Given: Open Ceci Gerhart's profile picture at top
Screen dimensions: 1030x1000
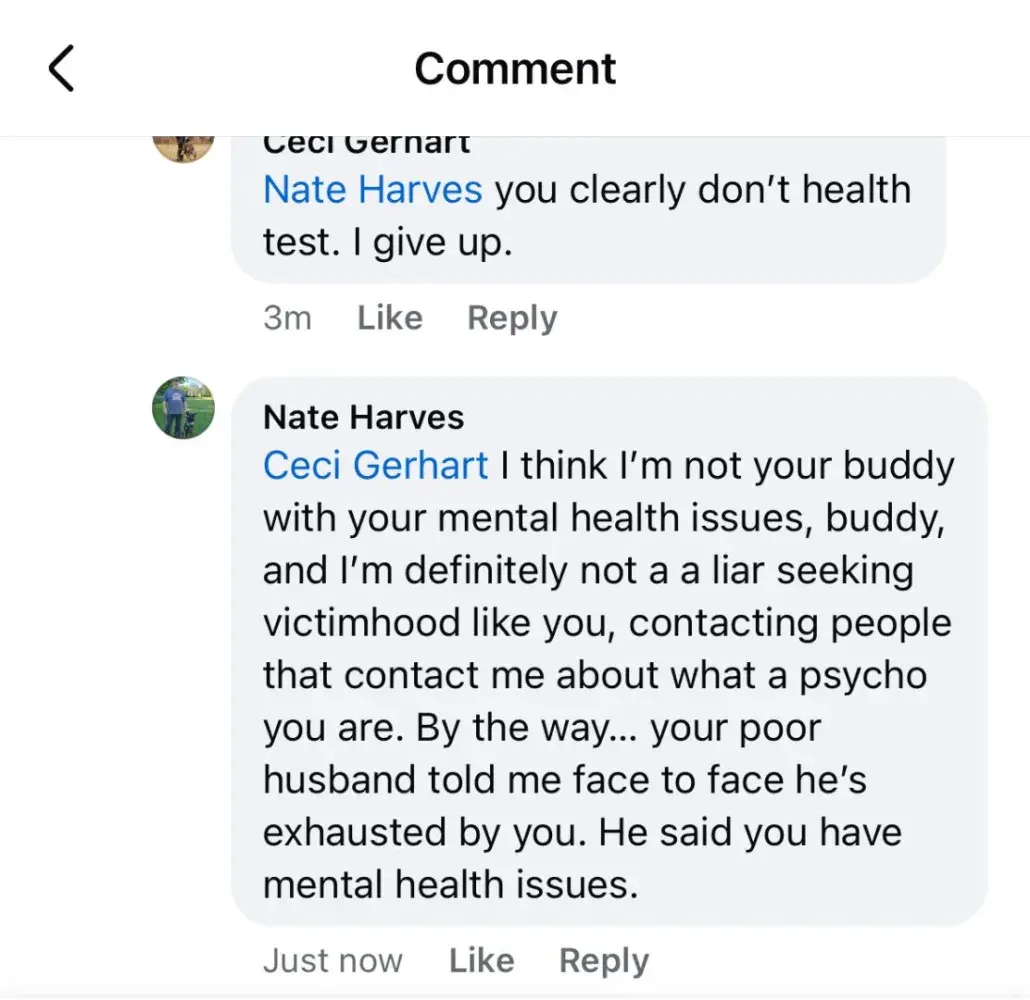Looking at the screenshot, I should pyautogui.click(x=183, y=146).
